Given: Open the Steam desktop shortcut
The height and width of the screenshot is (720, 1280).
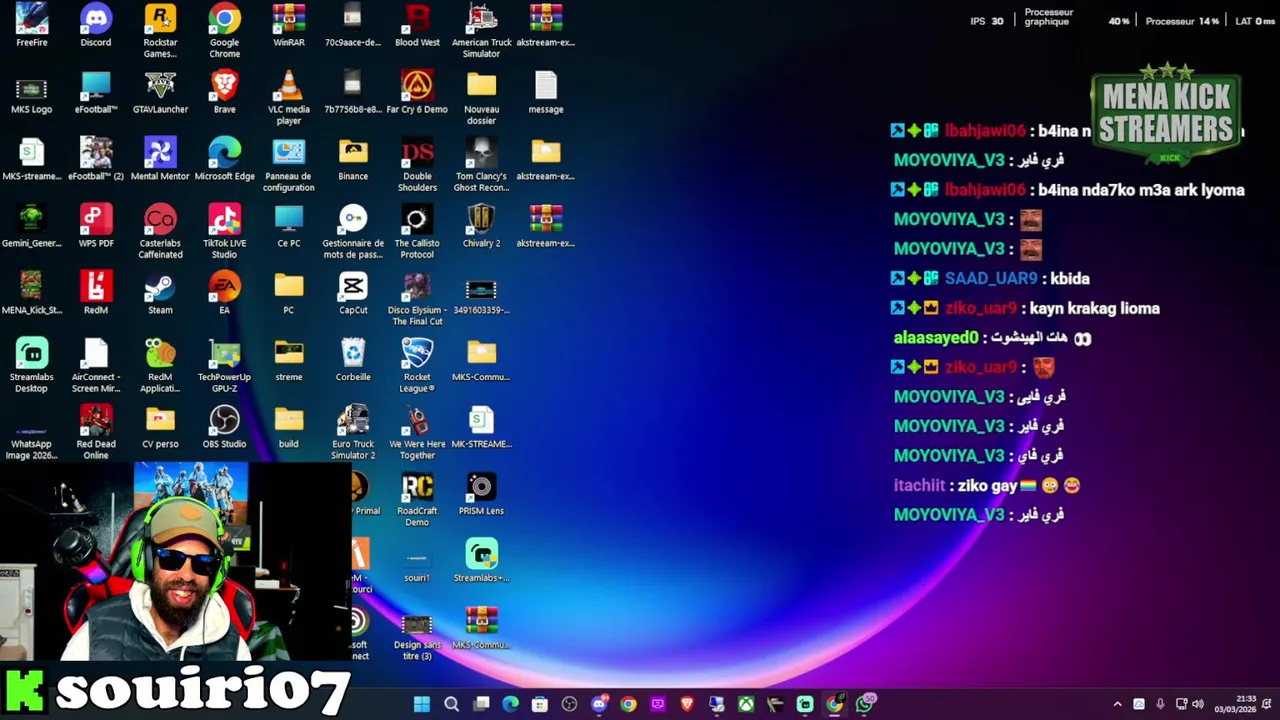Looking at the screenshot, I should pyautogui.click(x=160, y=293).
